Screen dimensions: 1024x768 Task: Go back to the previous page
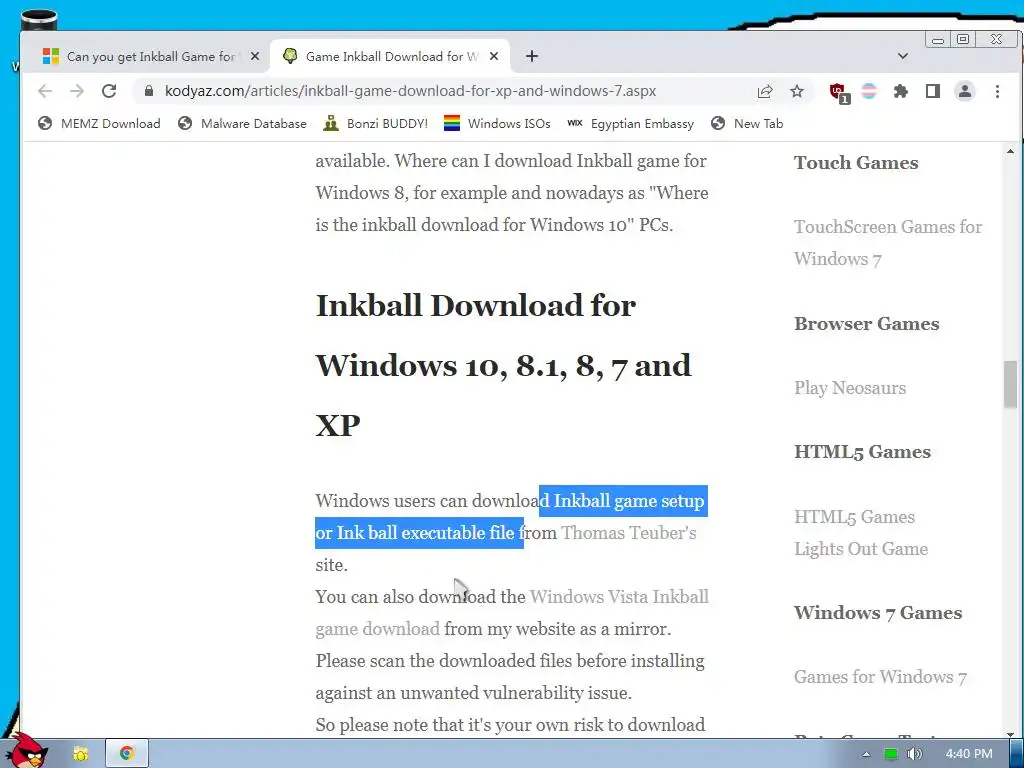click(44, 91)
